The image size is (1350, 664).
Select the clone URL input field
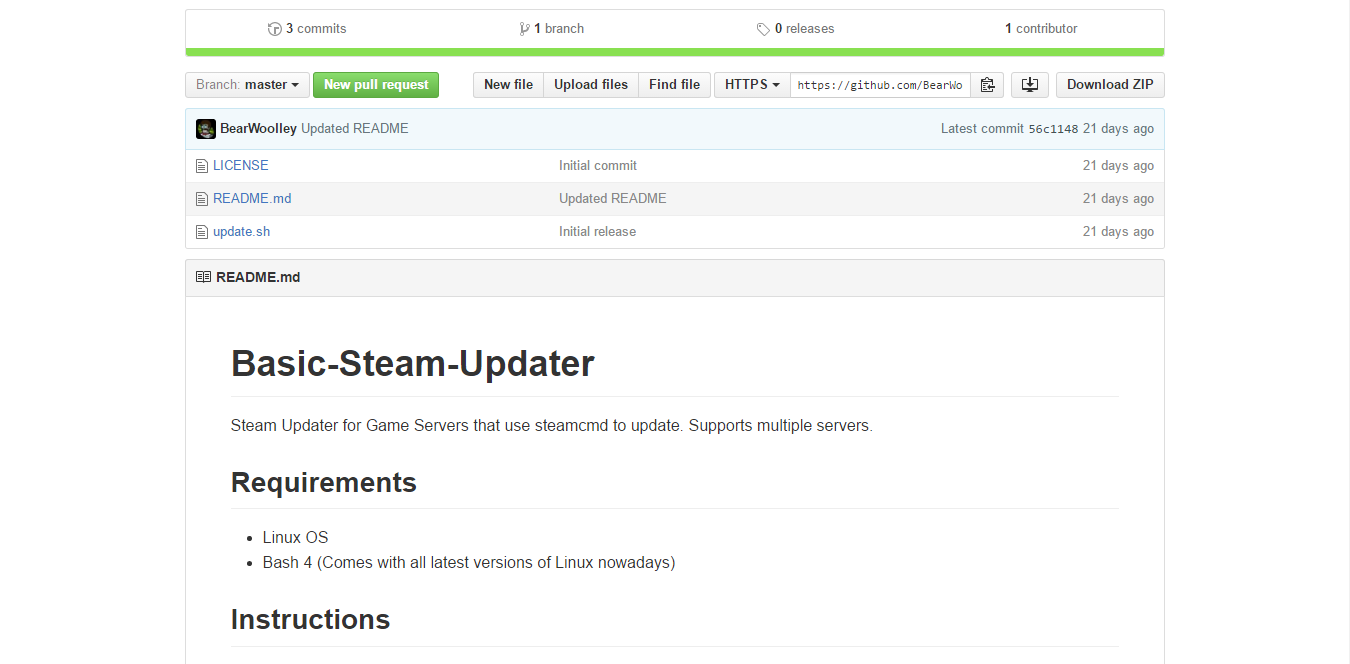click(x=880, y=85)
